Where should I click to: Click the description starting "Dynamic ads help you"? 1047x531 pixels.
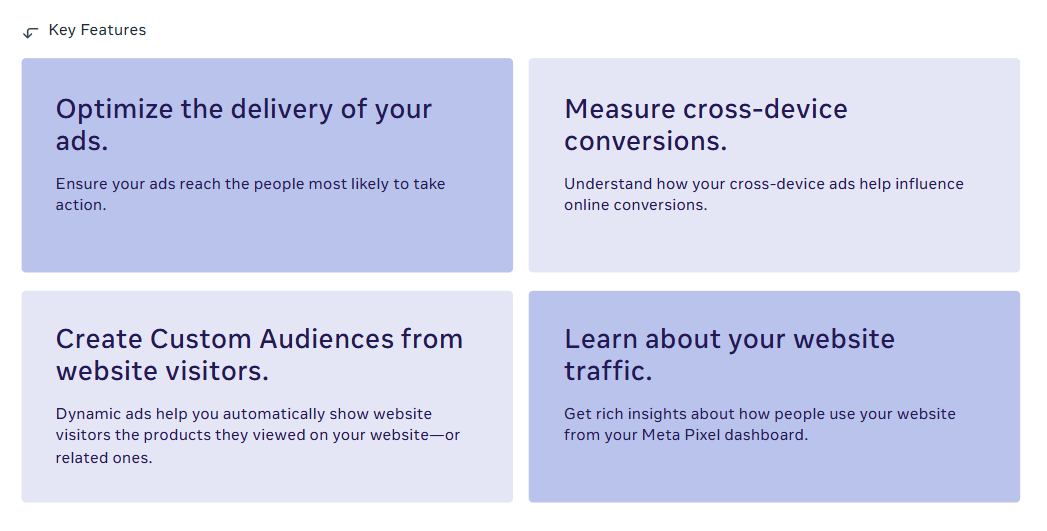[x=258, y=435]
